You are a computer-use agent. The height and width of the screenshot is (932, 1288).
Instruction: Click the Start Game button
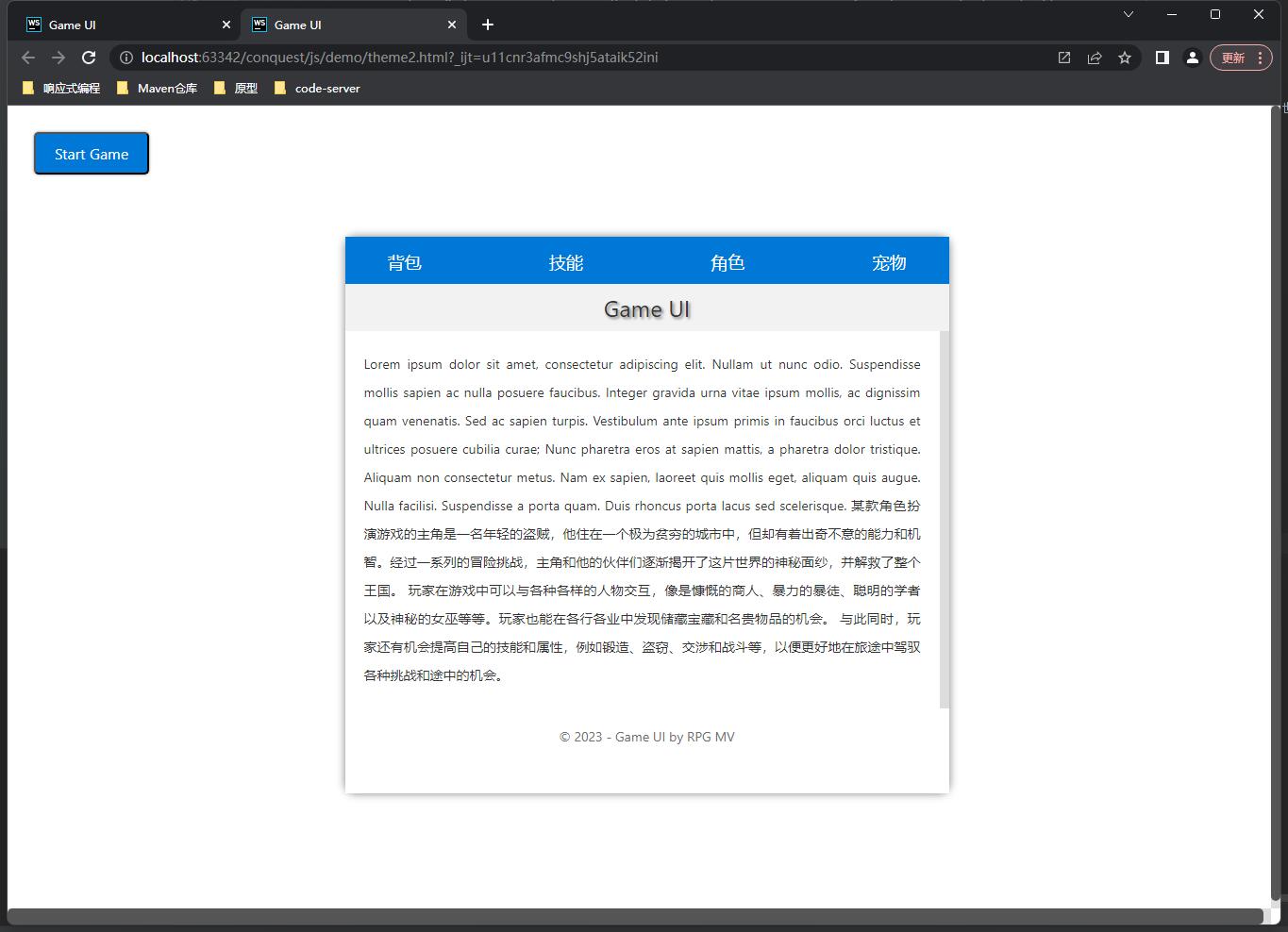[x=92, y=154]
